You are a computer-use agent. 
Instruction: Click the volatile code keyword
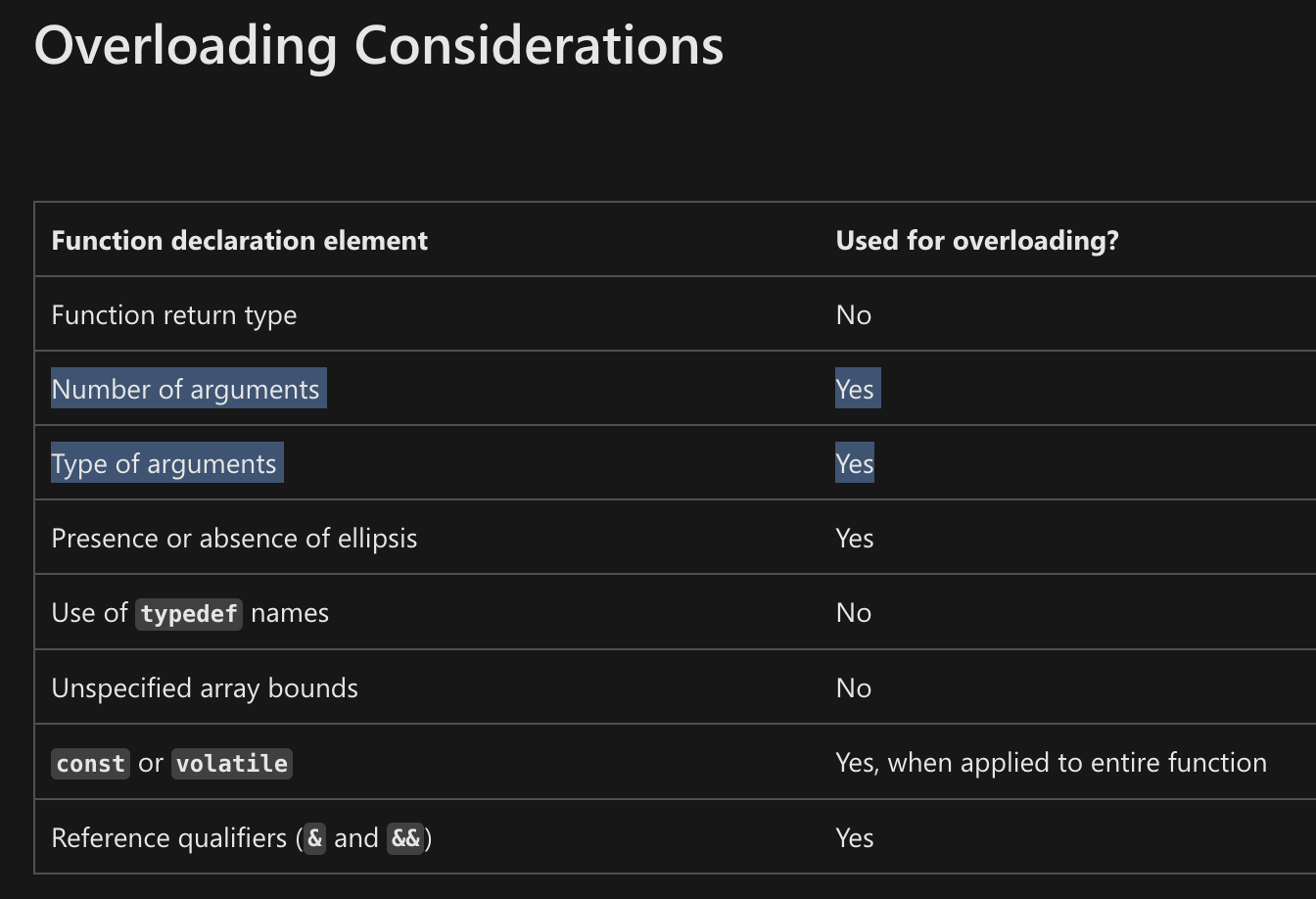[232, 764]
